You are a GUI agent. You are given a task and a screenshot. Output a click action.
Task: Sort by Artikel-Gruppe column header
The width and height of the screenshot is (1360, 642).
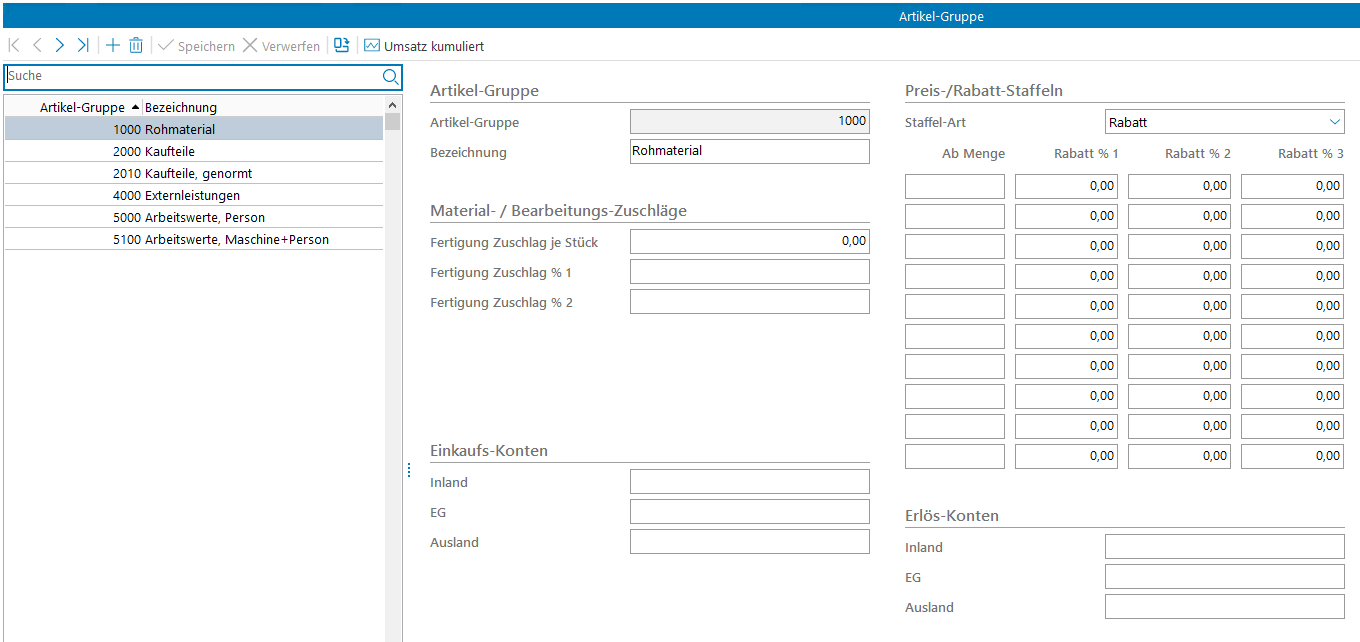coord(82,107)
